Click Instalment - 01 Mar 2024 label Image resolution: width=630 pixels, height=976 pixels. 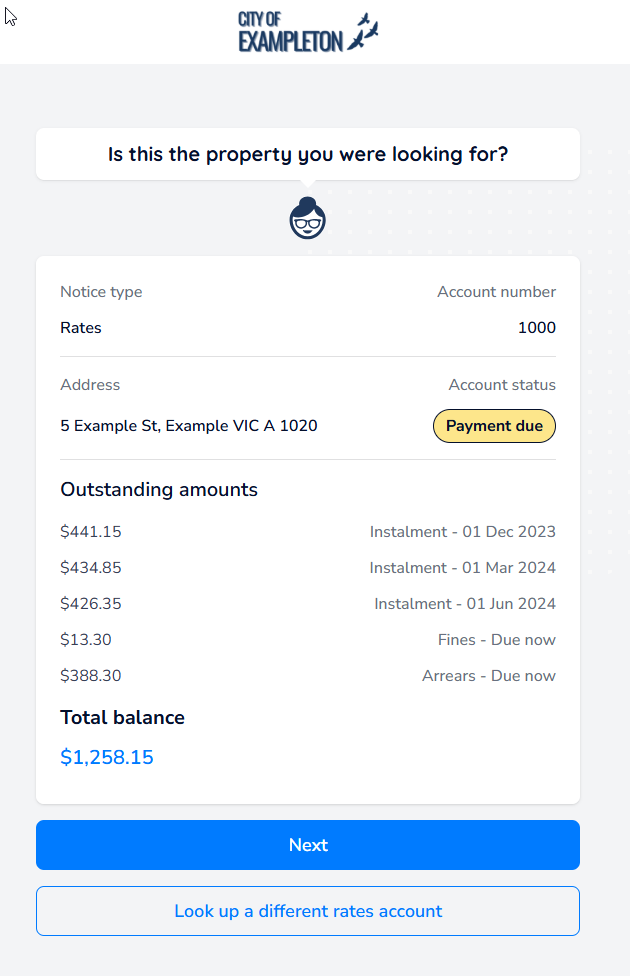pos(462,568)
